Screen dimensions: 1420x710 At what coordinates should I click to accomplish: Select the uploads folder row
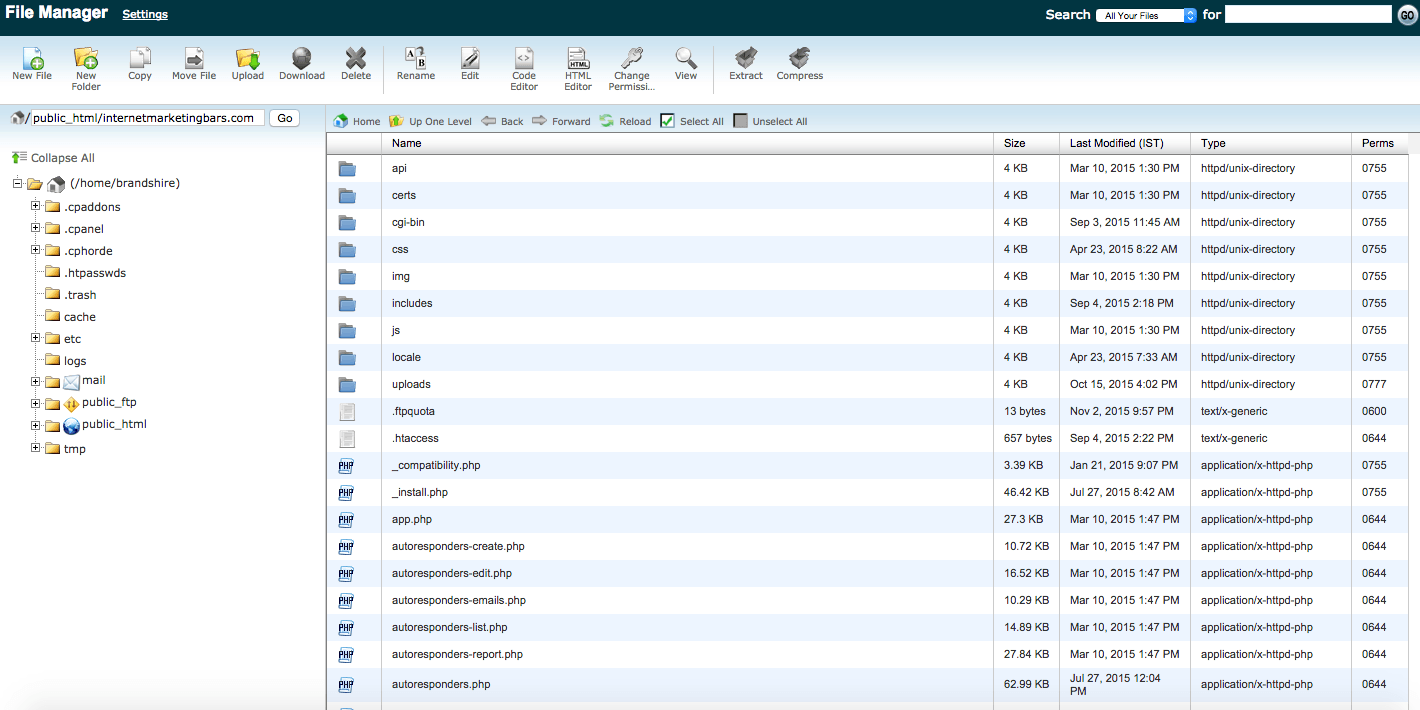pyautogui.click(x=866, y=384)
